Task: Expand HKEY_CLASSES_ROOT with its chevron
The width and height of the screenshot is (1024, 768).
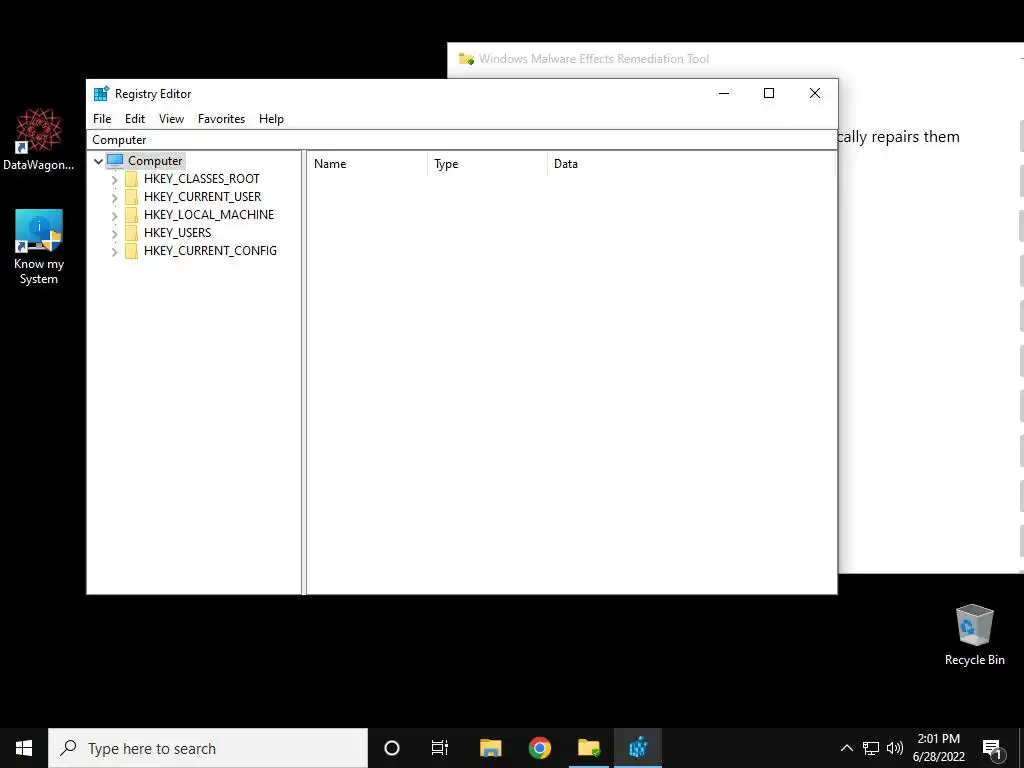Action: [114, 180]
